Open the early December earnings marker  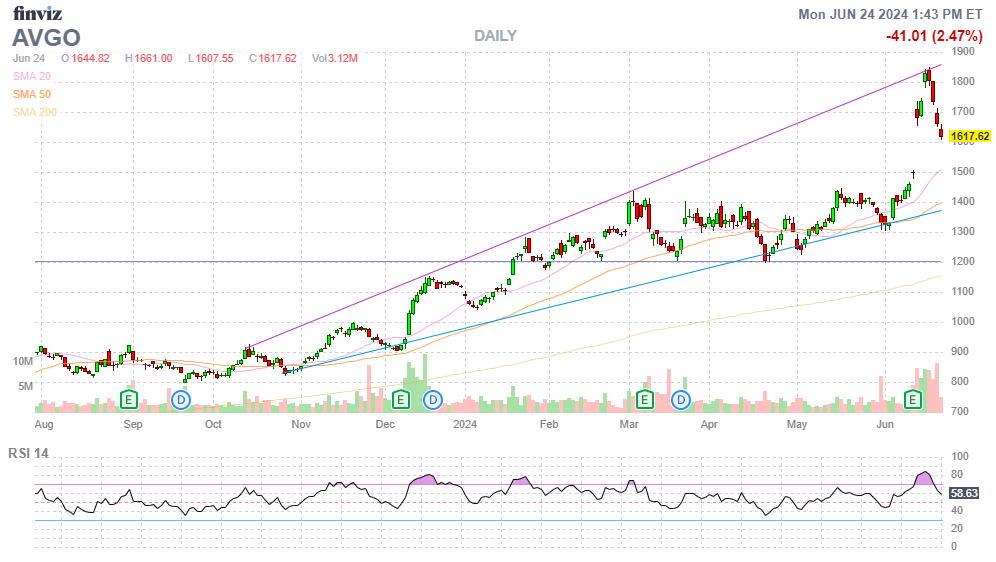(x=401, y=400)
